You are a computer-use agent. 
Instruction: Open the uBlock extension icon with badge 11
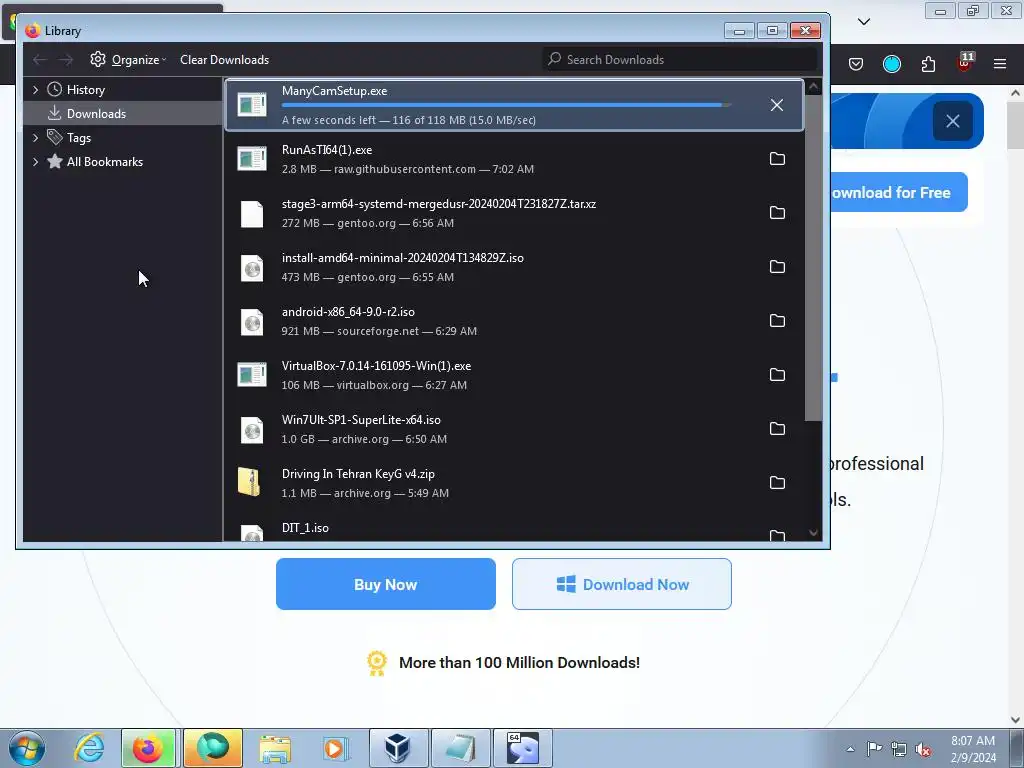coord(965,63)
